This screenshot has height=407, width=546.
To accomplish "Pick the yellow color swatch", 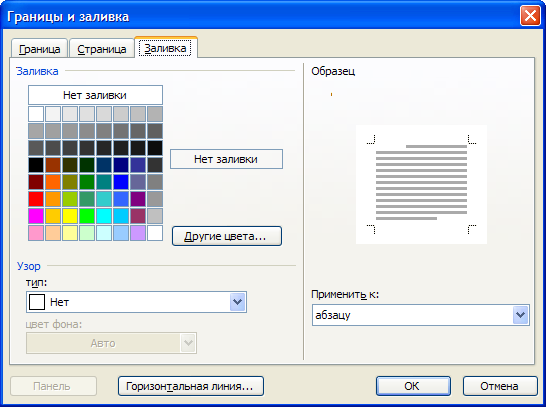I will coord(70,216).
